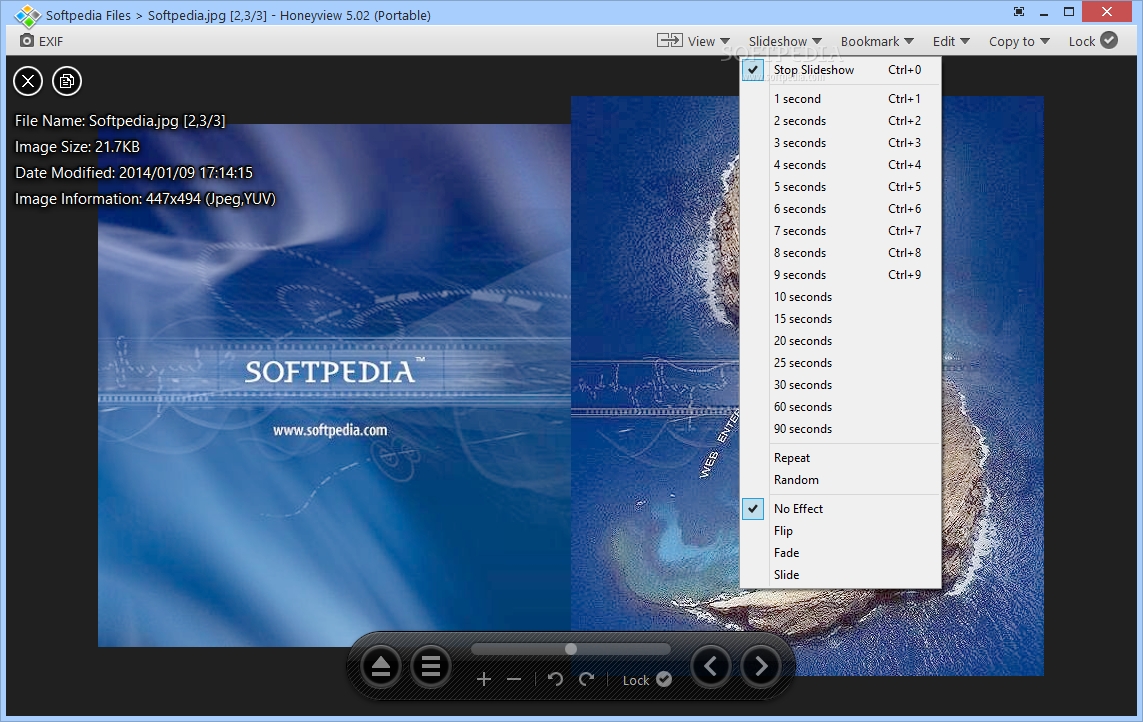Screen dimensions: 1143x722
Task: Pick 60 seconds from Slideshow menu
Action: [840, 407]
